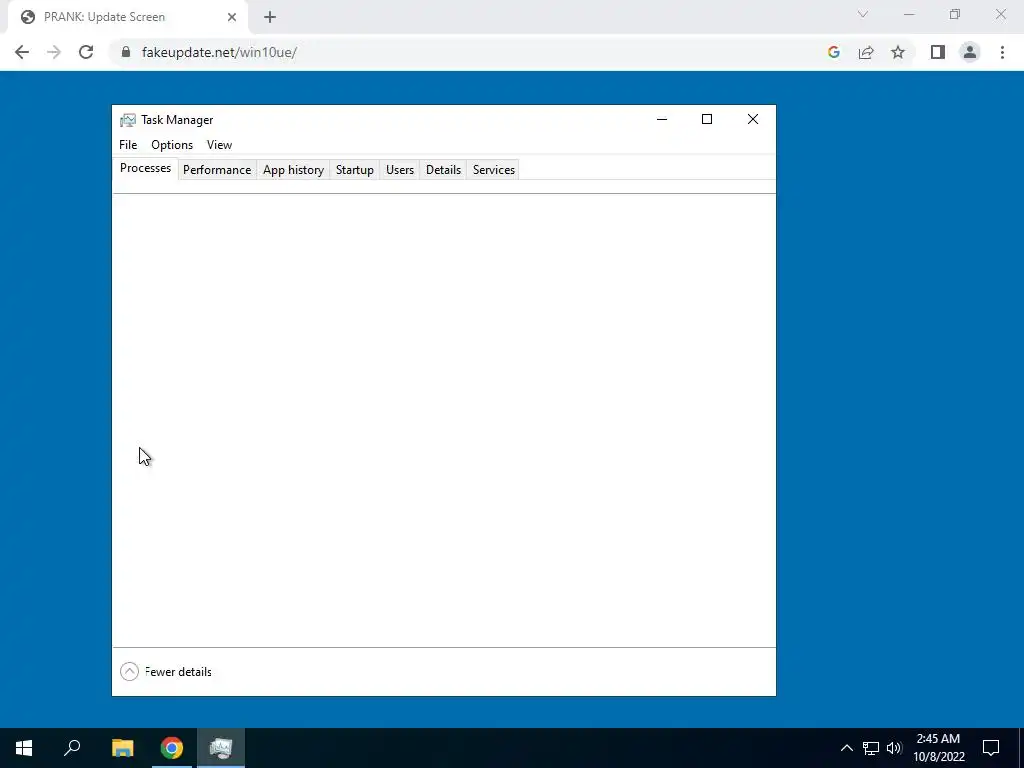Switch to Chrome from the taskbar
The height and width of the screenshot is (768, 1024).
tap(172, 748)
